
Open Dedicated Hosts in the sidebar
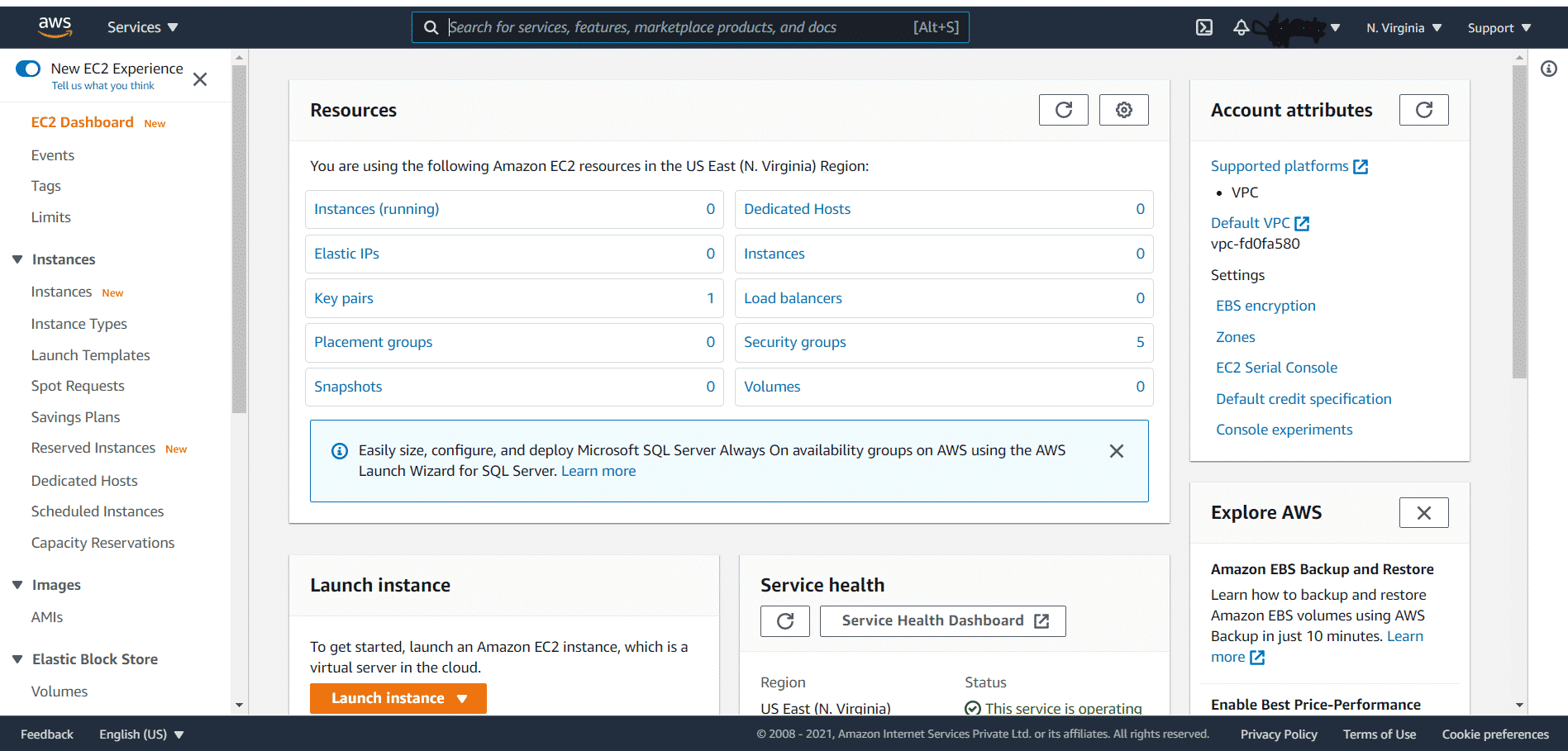[84, 481]
